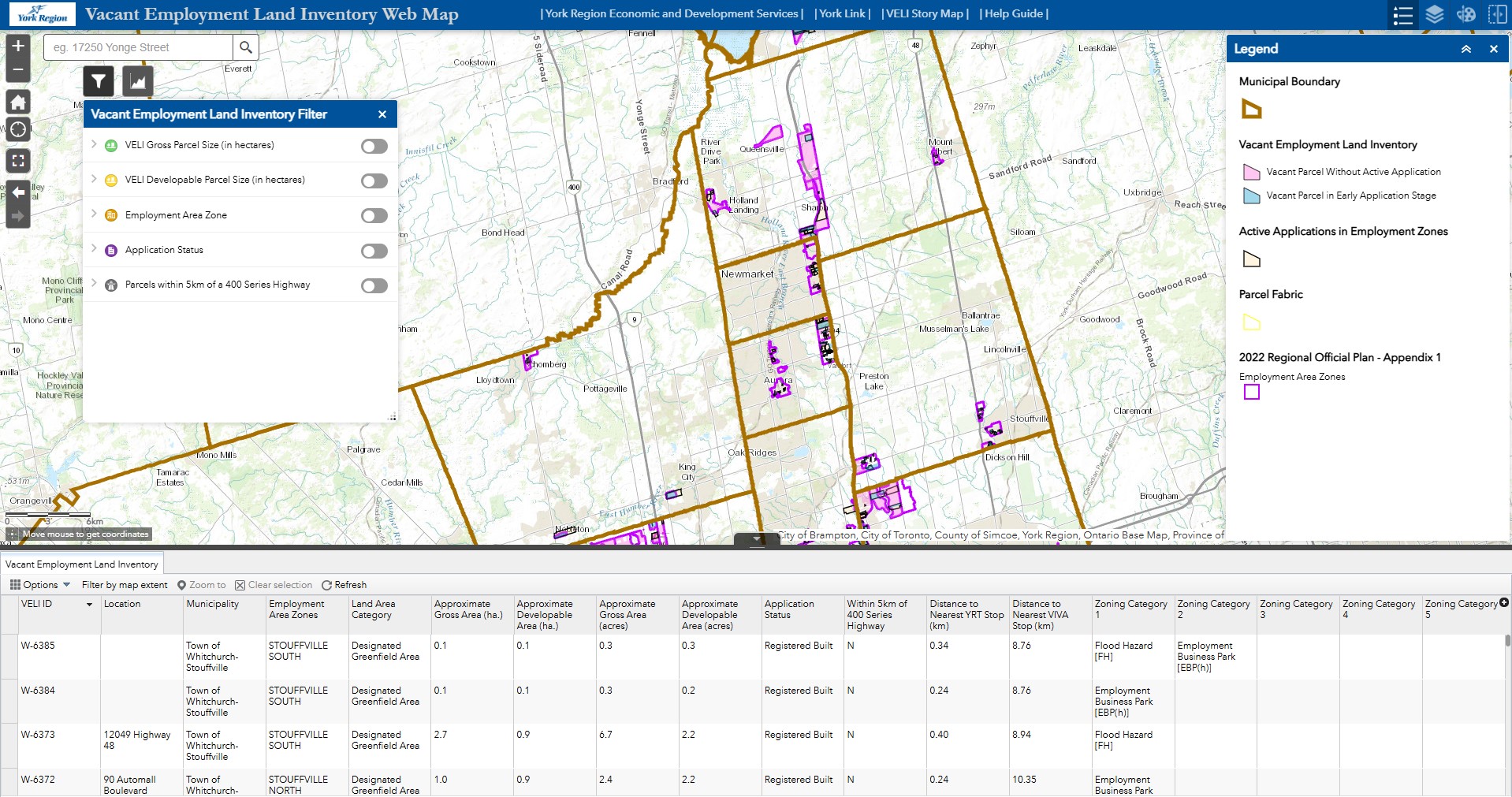The height and width of the screenshot is (797, 1512).
Task: Open the basemap palette widget
Action: (1466, 14)
